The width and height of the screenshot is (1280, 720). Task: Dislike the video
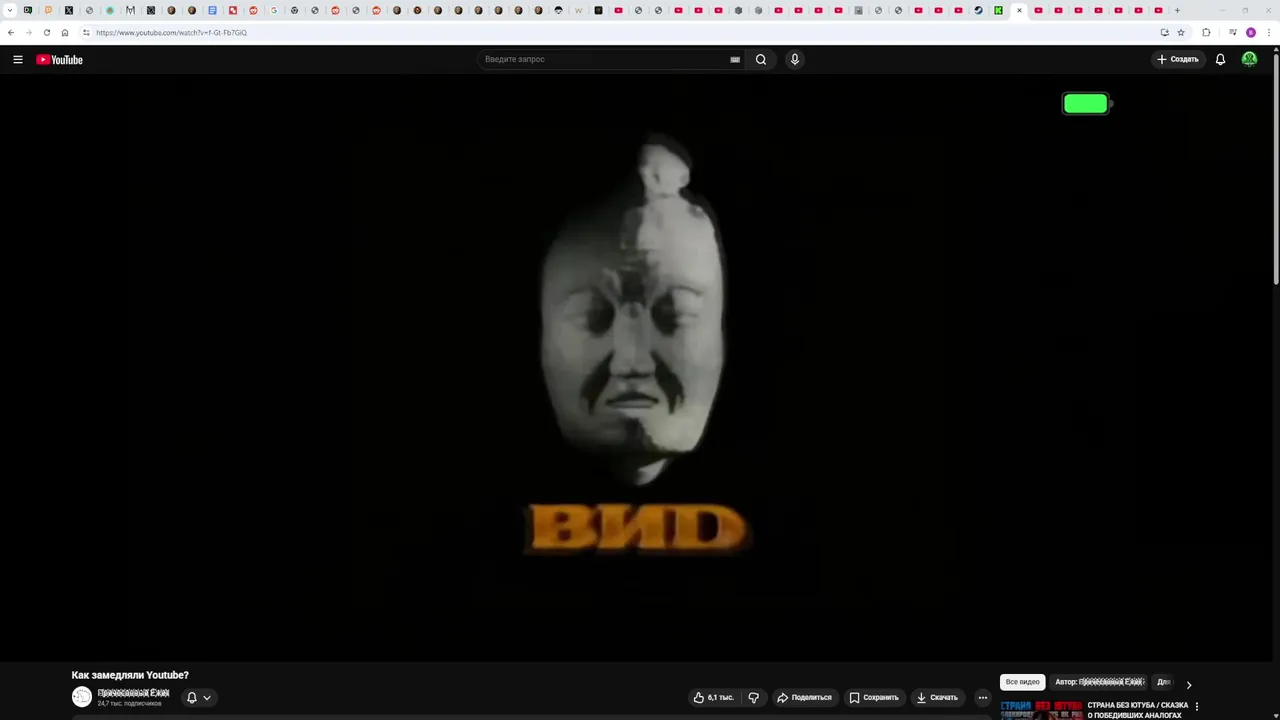coord(754,697)
